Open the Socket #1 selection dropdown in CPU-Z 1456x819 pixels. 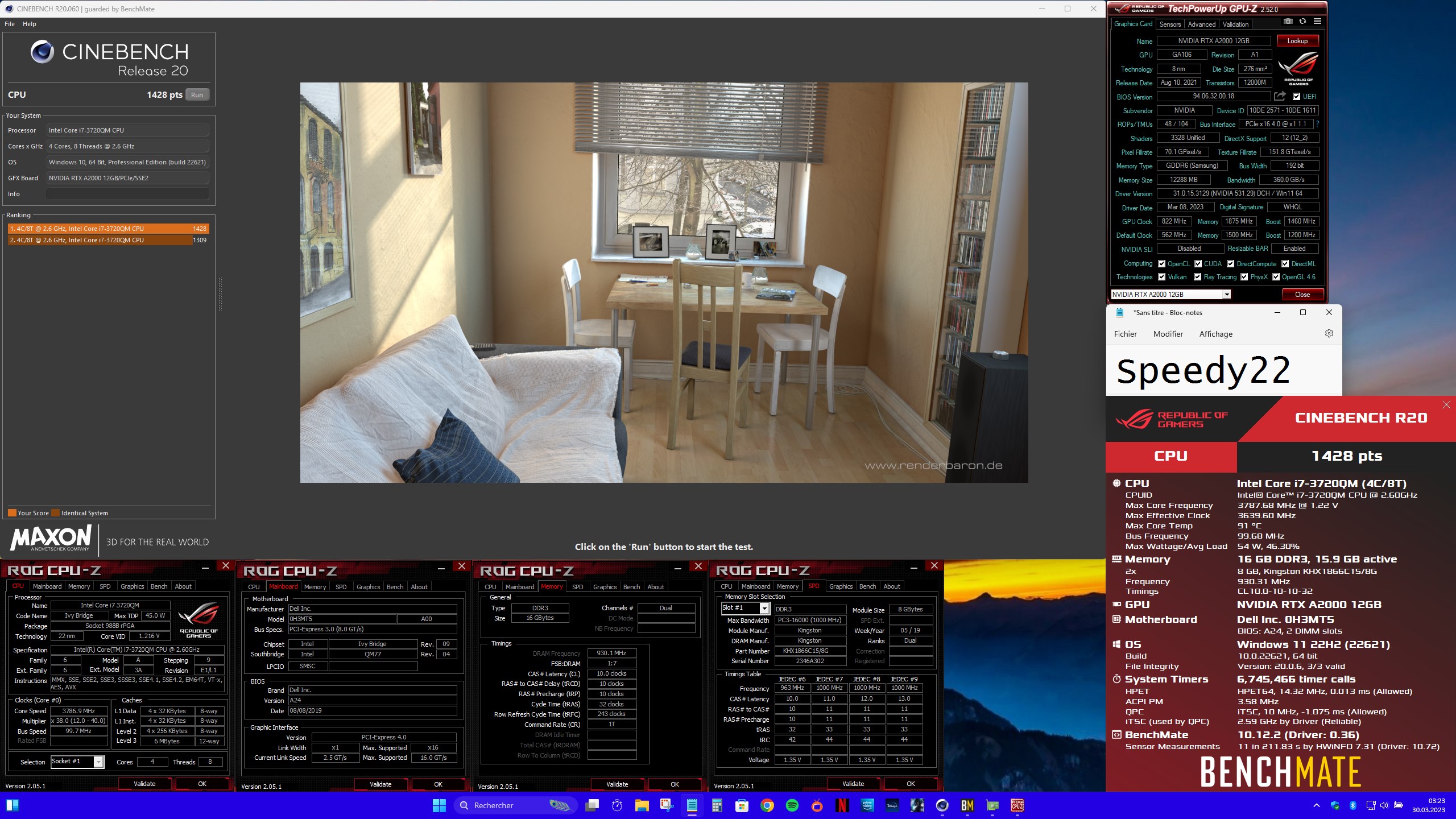point(77,762)
